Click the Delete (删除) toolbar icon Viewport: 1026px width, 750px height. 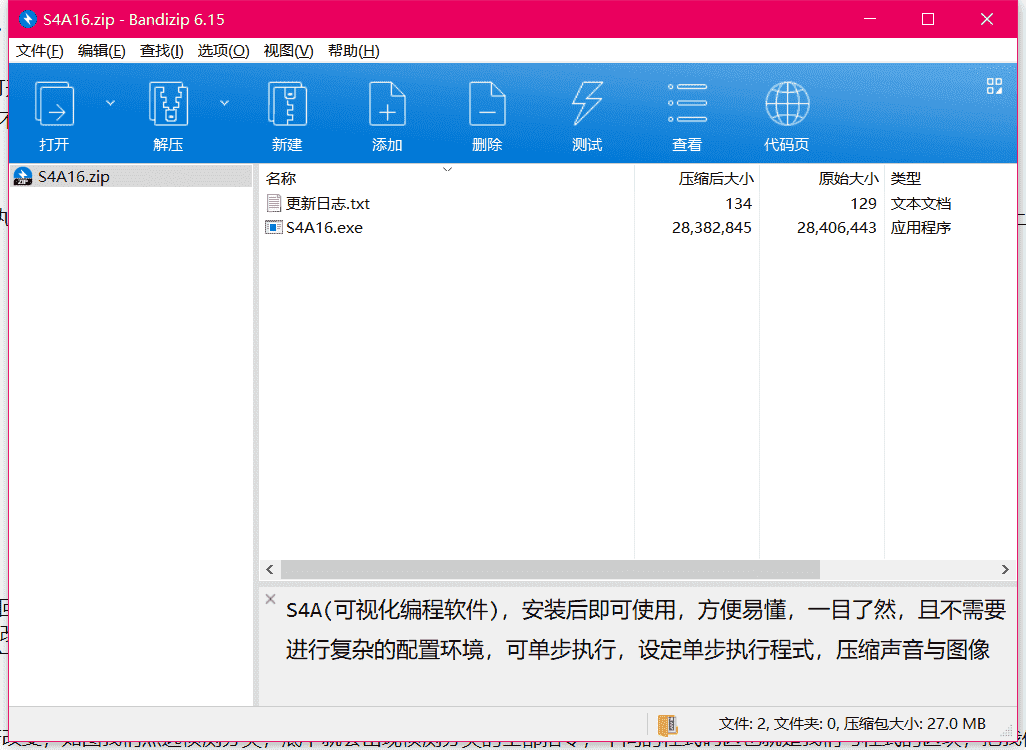[x=487, y=103]
